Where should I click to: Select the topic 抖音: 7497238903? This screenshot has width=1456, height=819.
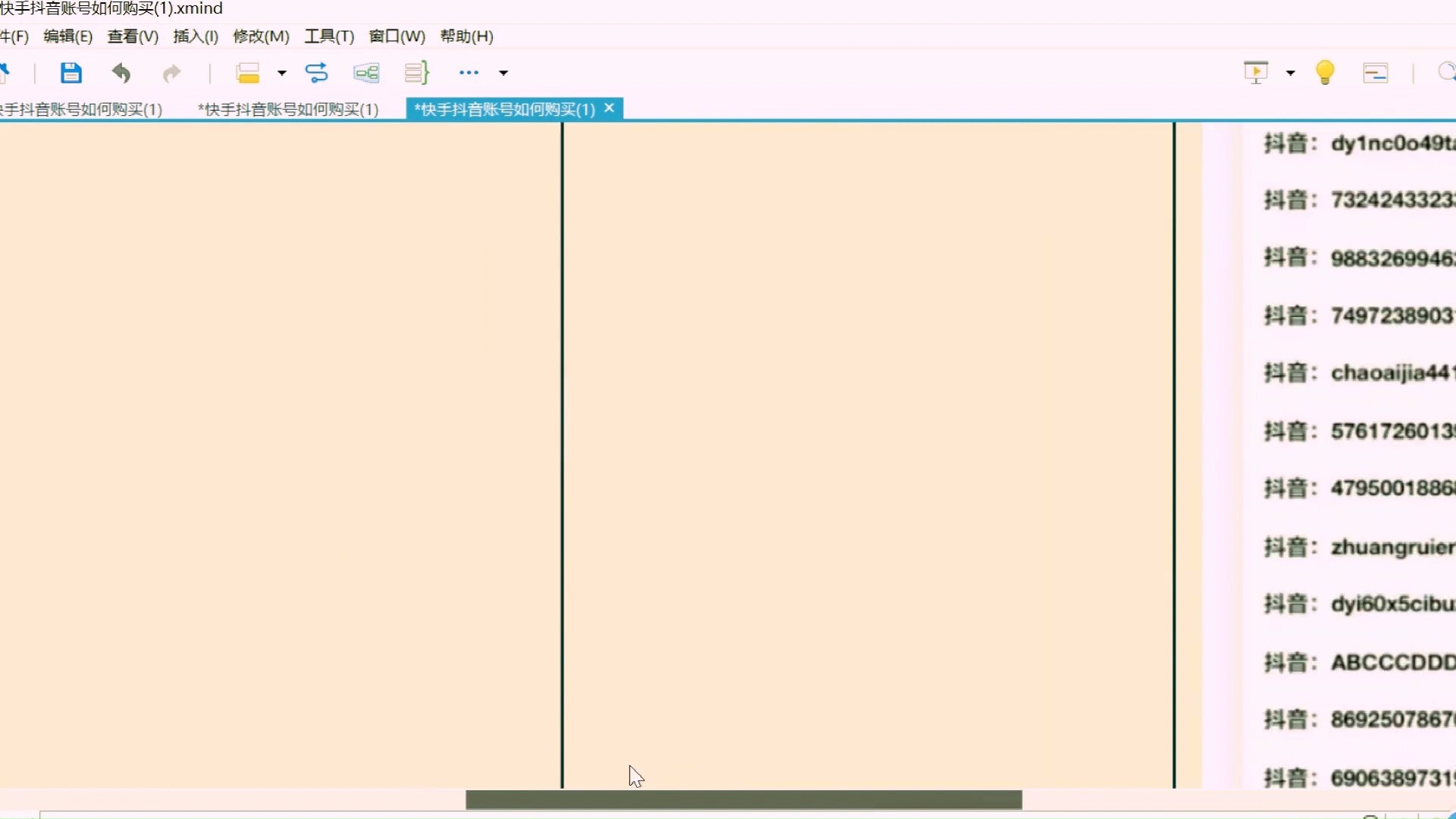(1359, 315)
